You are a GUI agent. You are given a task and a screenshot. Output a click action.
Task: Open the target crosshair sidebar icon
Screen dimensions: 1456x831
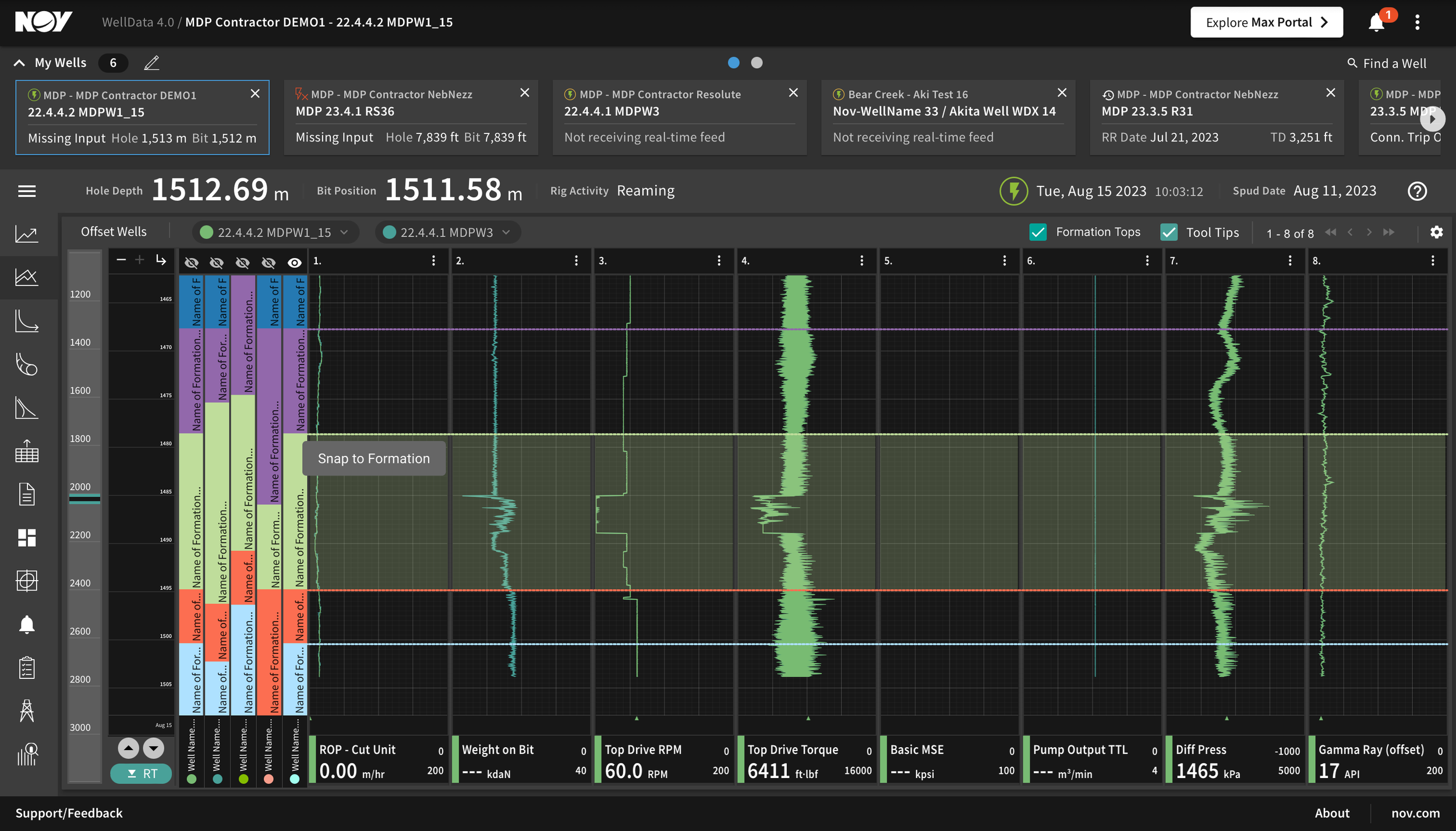click(27, 581)
